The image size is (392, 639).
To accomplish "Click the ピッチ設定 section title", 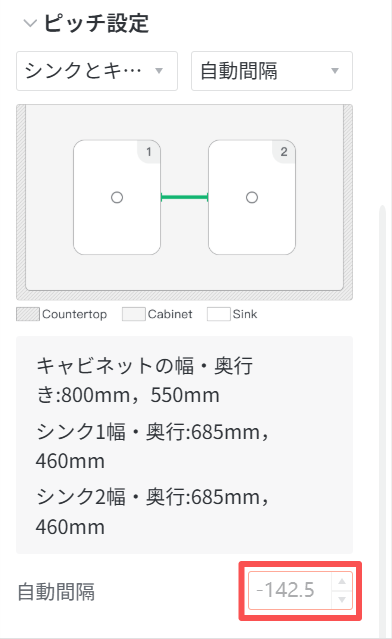I will (96, 23).
